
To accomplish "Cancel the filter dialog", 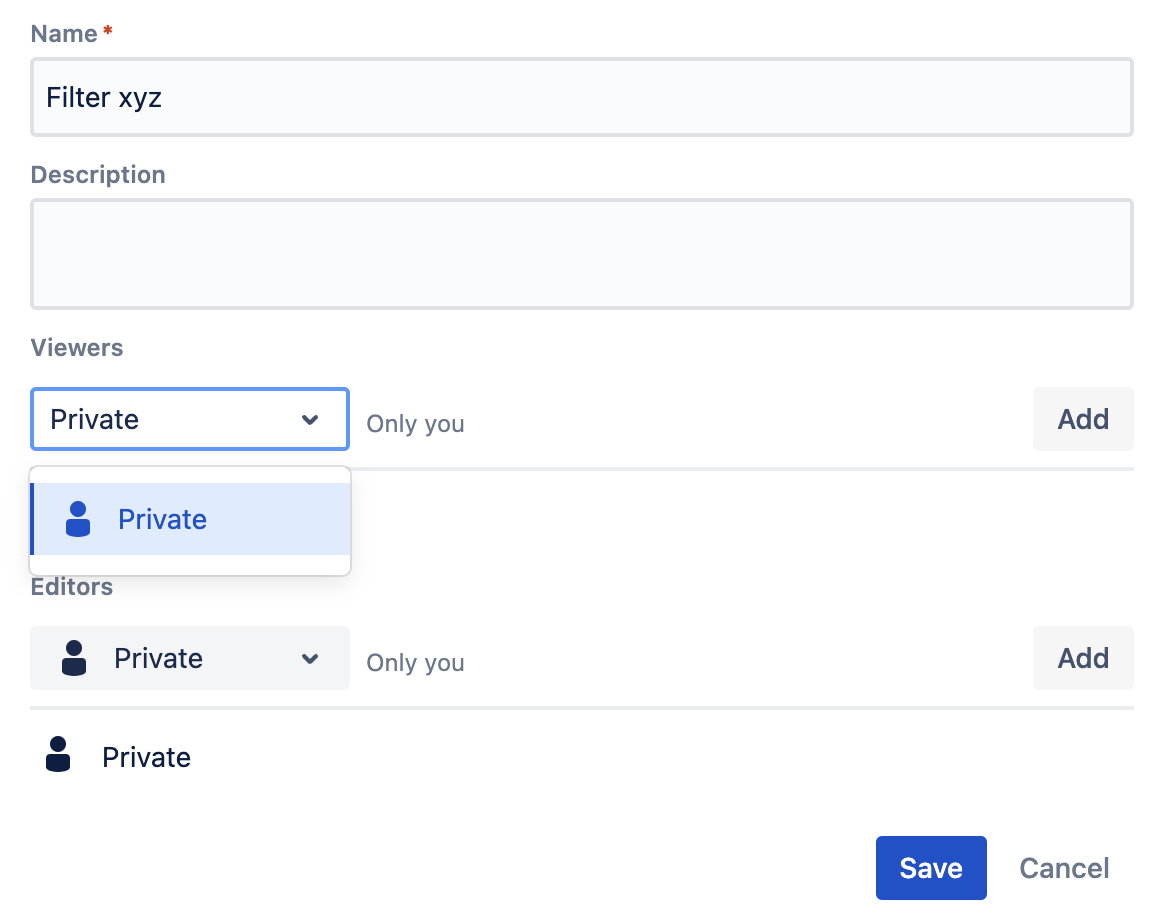I will pos(1064,867).
